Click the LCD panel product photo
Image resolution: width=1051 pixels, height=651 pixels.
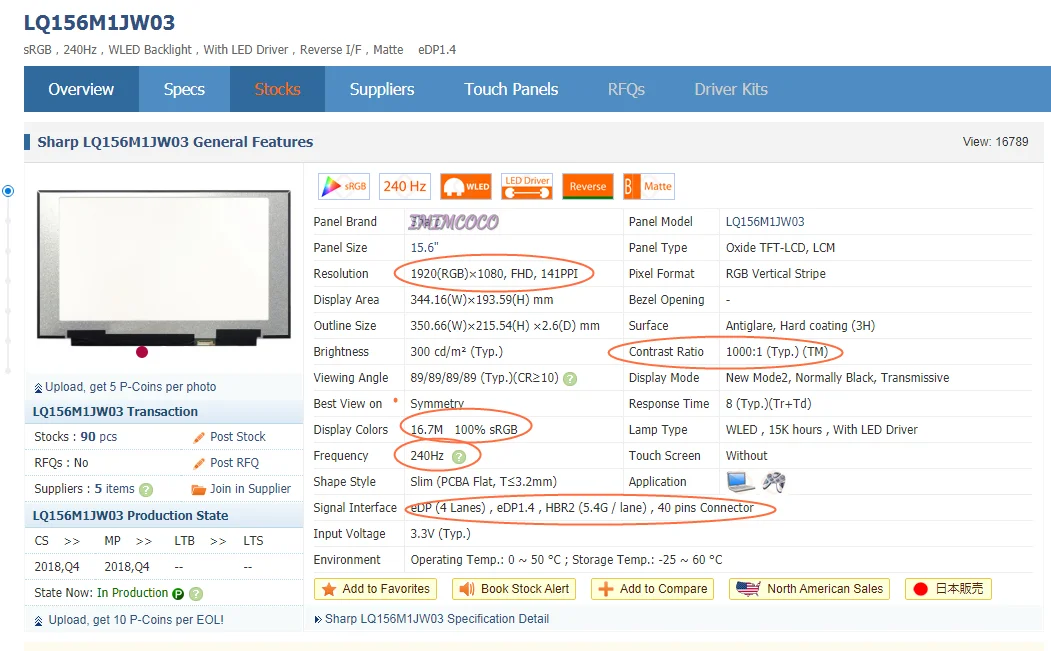click(164, 266)
